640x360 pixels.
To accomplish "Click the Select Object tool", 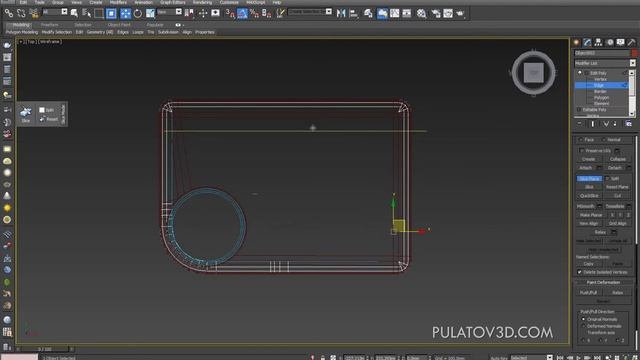I will 74,13.
